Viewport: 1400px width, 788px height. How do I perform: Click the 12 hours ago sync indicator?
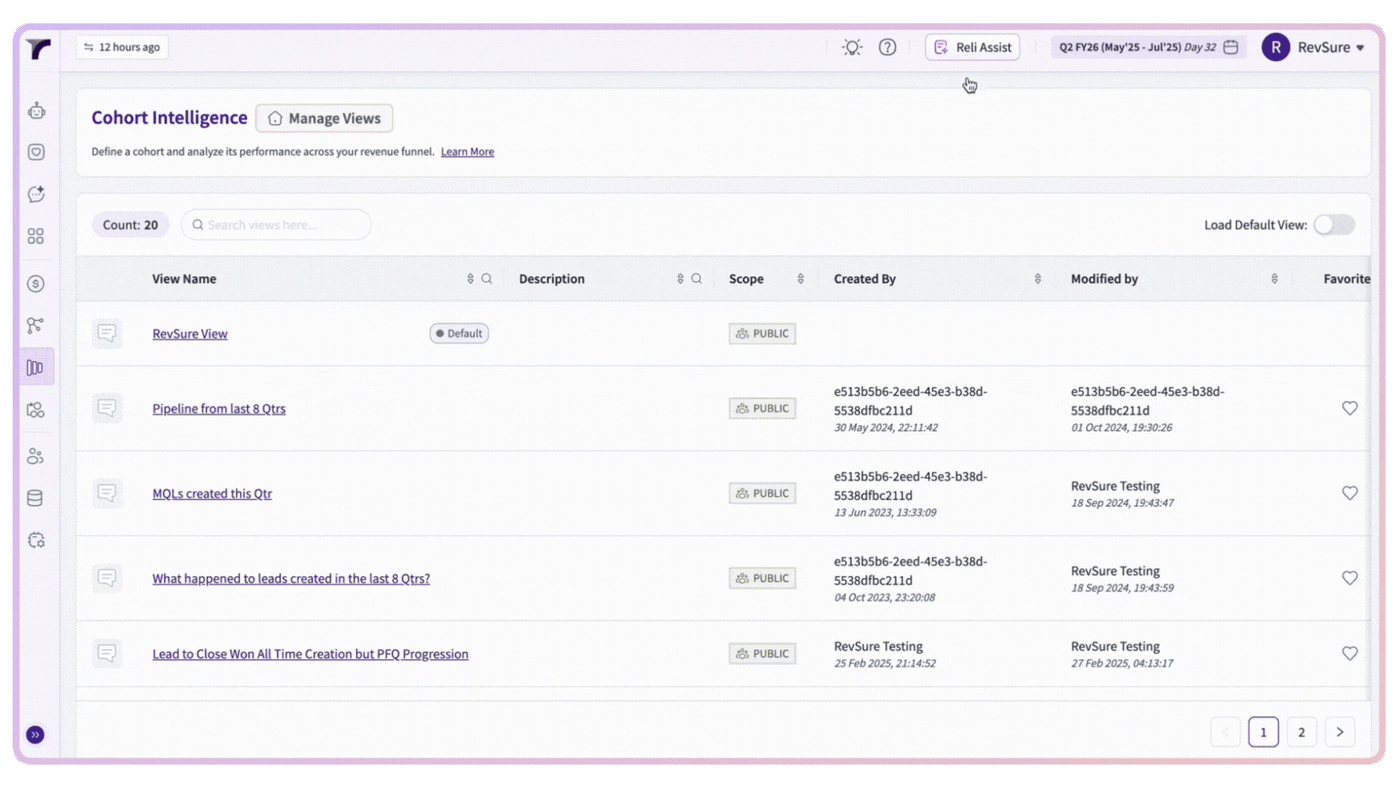[122, 47]
